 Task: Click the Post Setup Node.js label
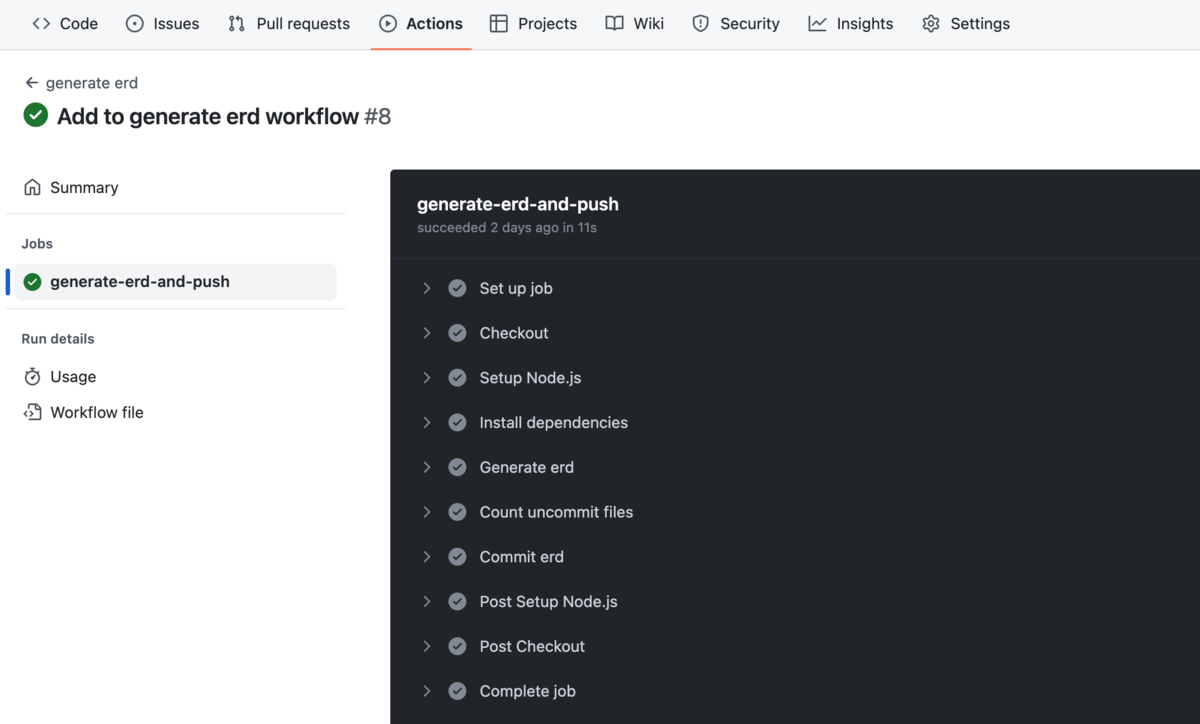548,601
